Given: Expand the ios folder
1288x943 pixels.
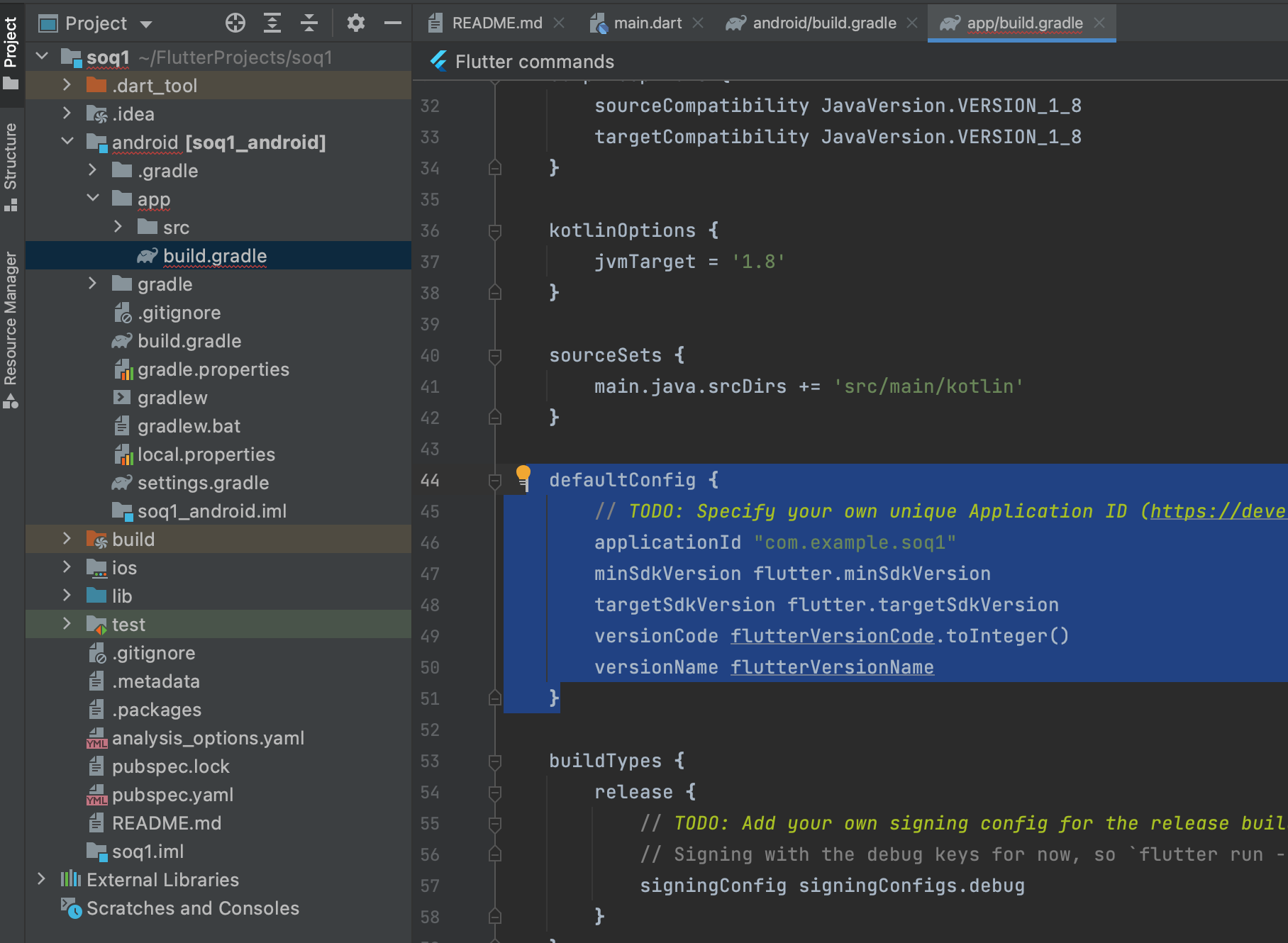Looking at the screenshot, I should pos(67,567).
